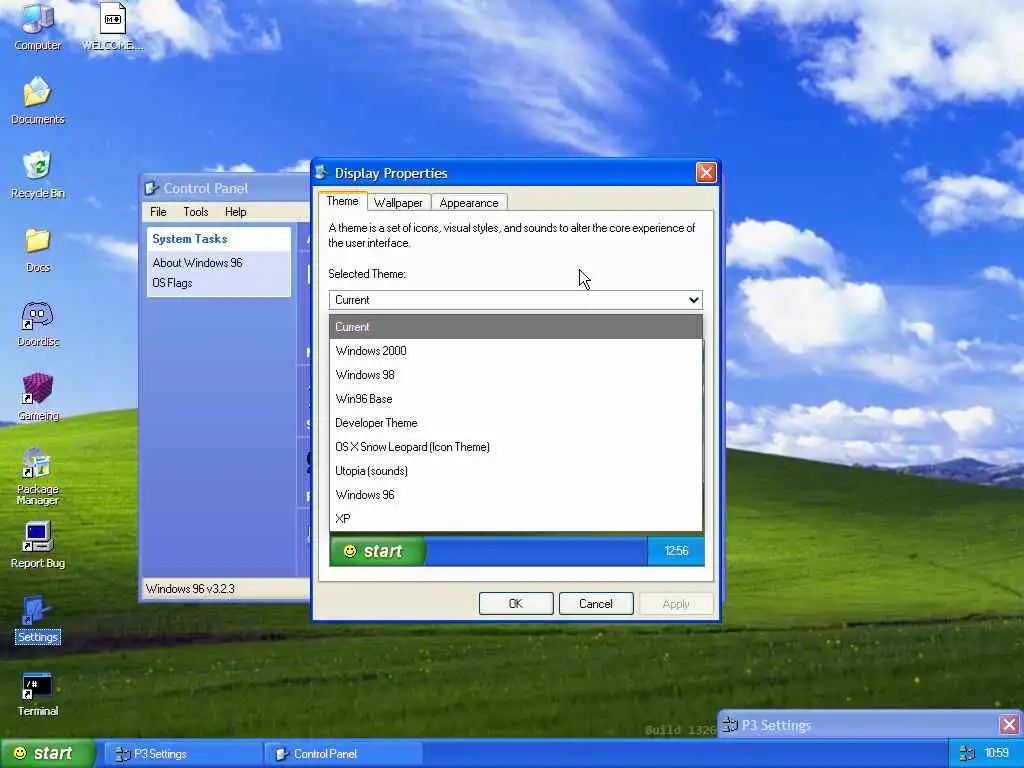Open About Windows 96 link

197,263
